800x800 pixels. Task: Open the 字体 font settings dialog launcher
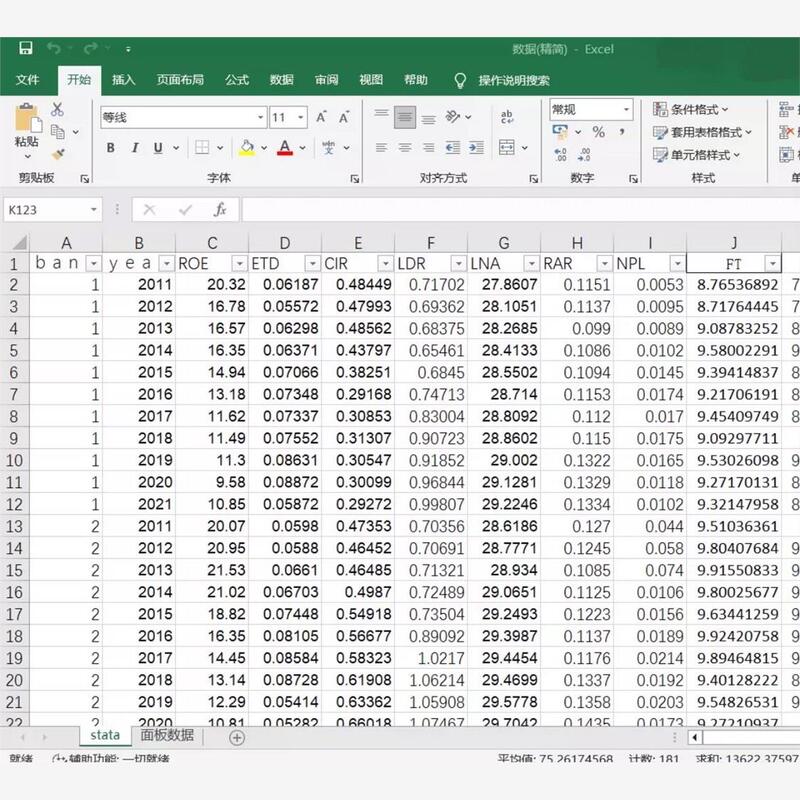[x=355, y=179]
